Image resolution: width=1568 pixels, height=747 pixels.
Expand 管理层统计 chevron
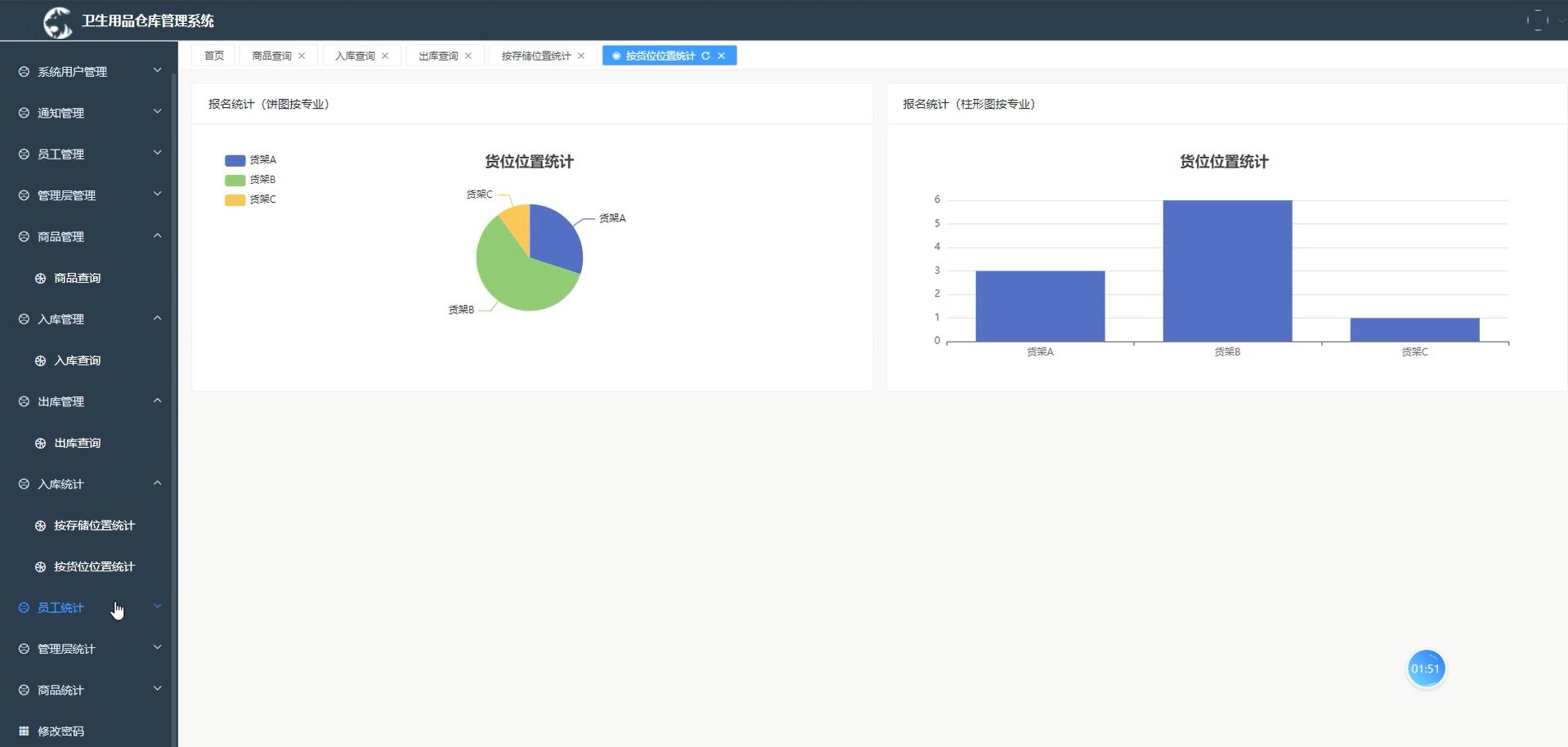pos(158,647)
